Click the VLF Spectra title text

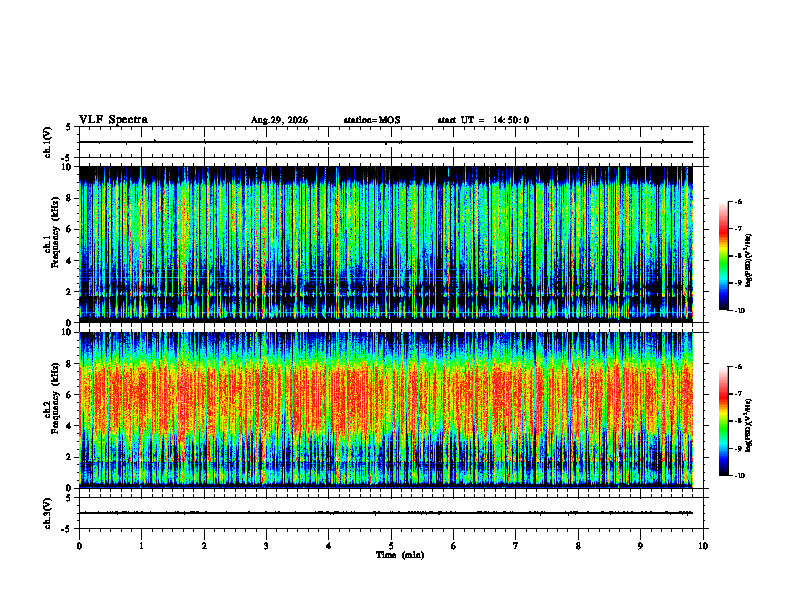[x=114, y=120]
